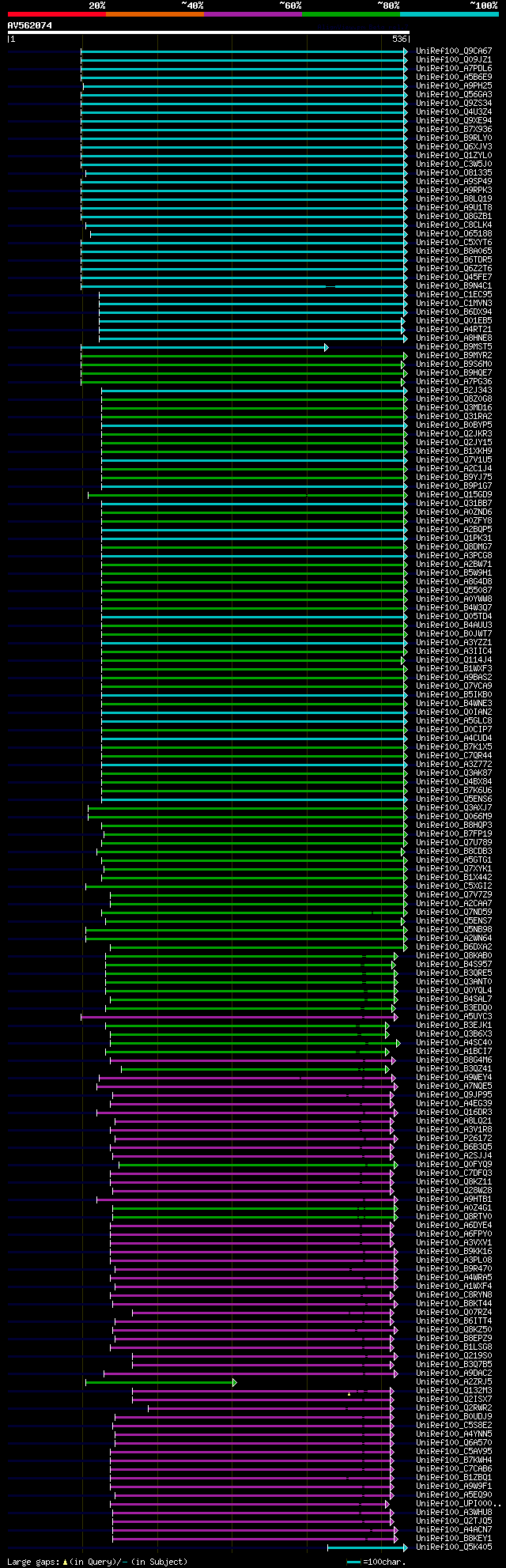Click the purple ~60% identity legend segment
This screenshot has height=1568, width=506.
pyautogui.click(x=253, y=14)
